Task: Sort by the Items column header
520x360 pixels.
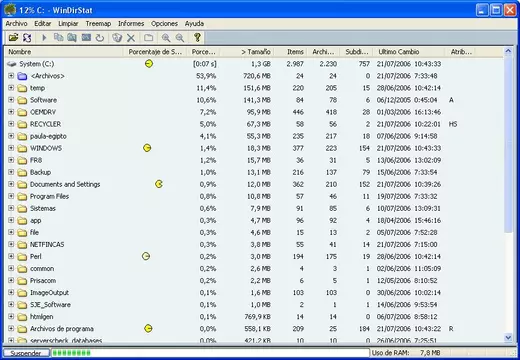Action: pos(289,52)
